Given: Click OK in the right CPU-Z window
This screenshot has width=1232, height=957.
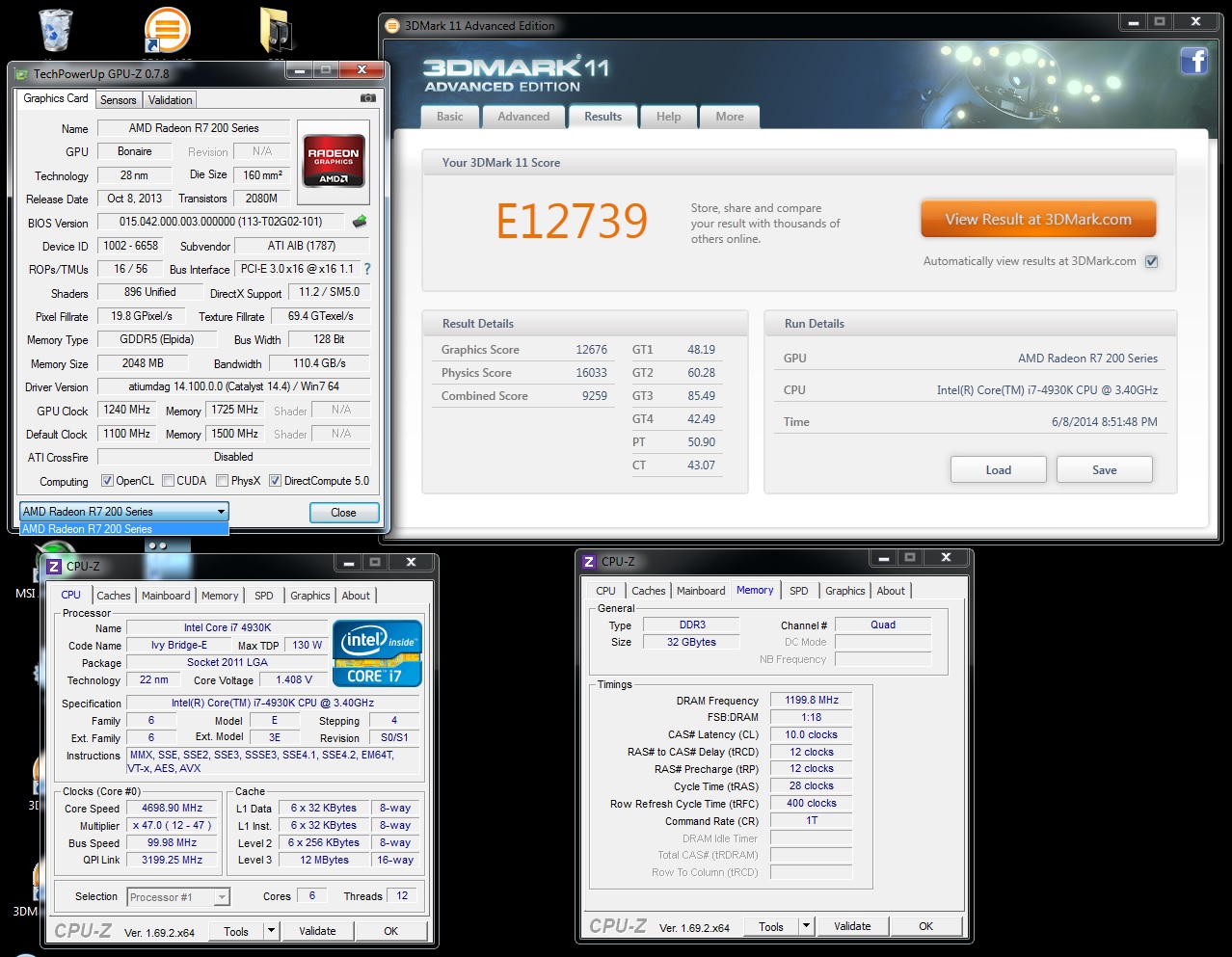Looking at the screenshot, I should 925,926.
